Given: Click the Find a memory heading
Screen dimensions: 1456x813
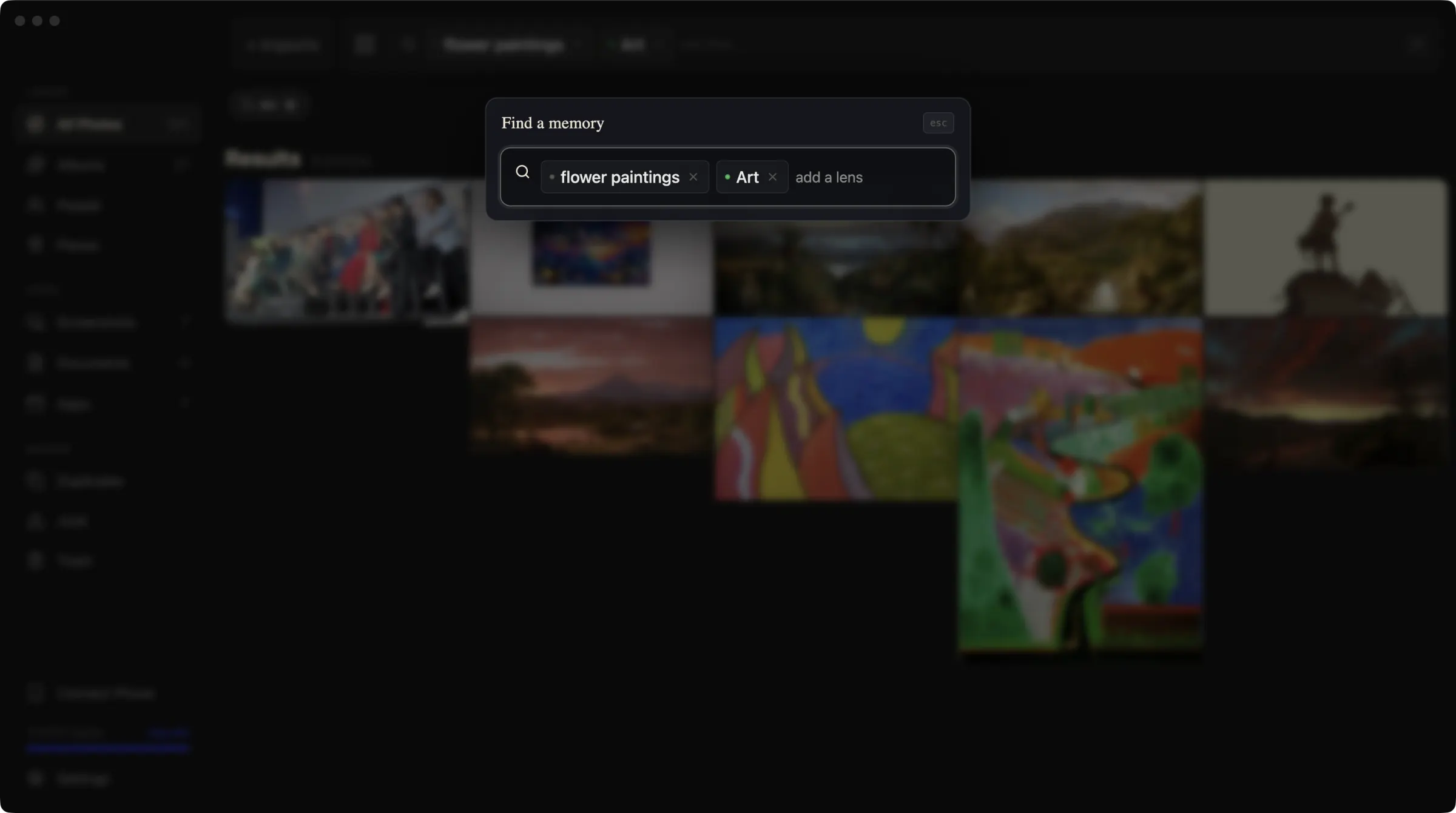Looking at the screenshot, I should coord(553,123).
